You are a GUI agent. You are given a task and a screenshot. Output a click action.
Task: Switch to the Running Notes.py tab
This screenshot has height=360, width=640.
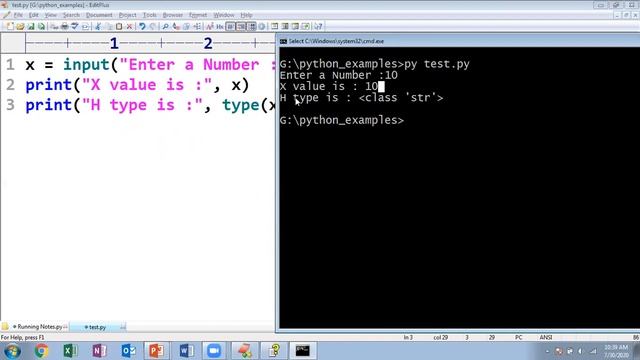click(40, 327)
